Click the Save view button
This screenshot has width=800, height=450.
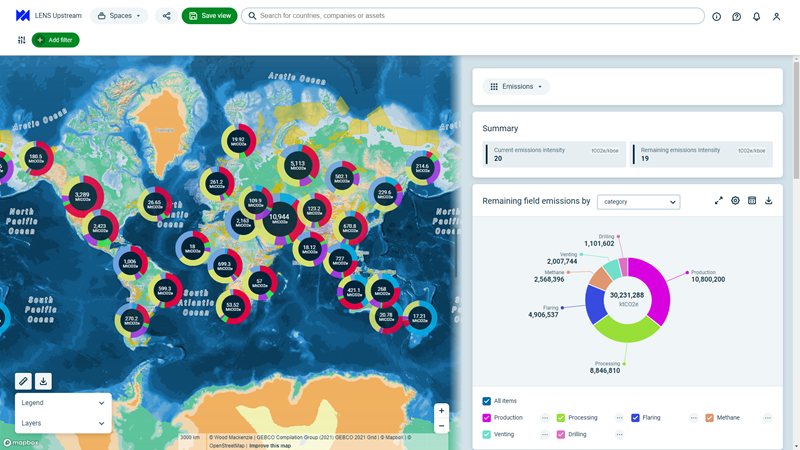[x=209, y=16]
